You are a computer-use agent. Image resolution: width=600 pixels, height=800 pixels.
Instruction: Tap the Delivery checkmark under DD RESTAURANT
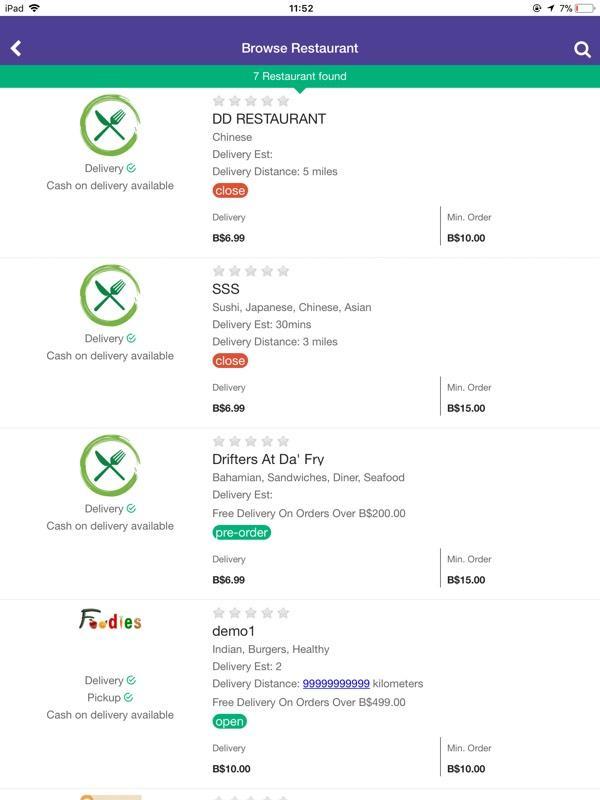click(131, 168)
